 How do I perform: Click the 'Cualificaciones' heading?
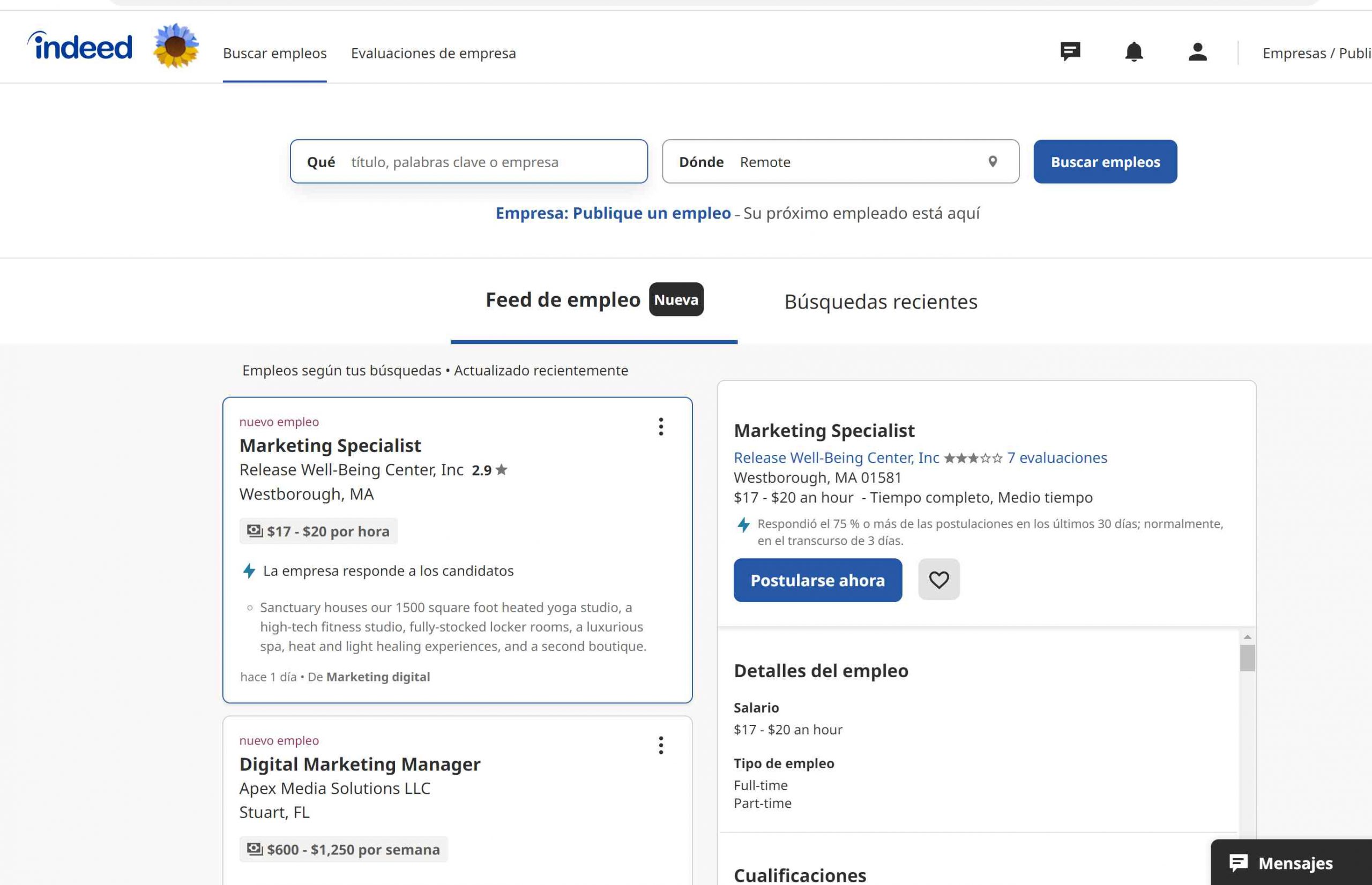(800, 875)
